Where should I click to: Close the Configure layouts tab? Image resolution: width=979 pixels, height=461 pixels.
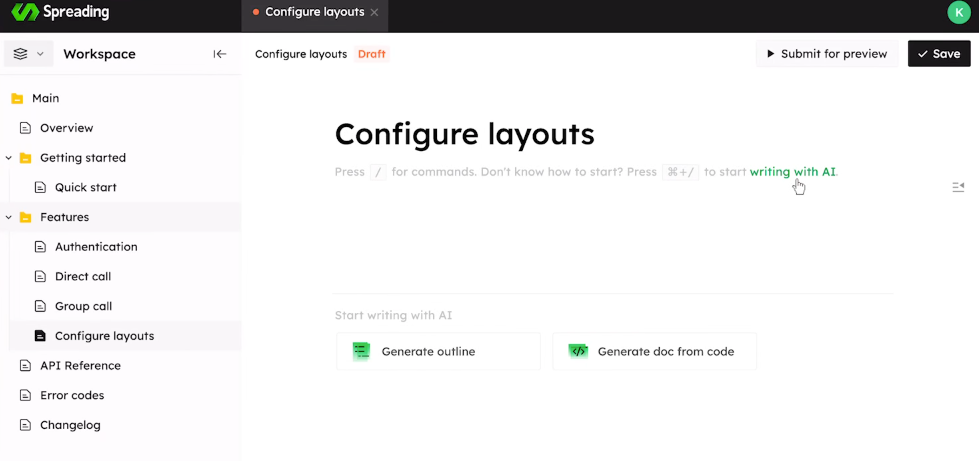(x=374, y=12)
